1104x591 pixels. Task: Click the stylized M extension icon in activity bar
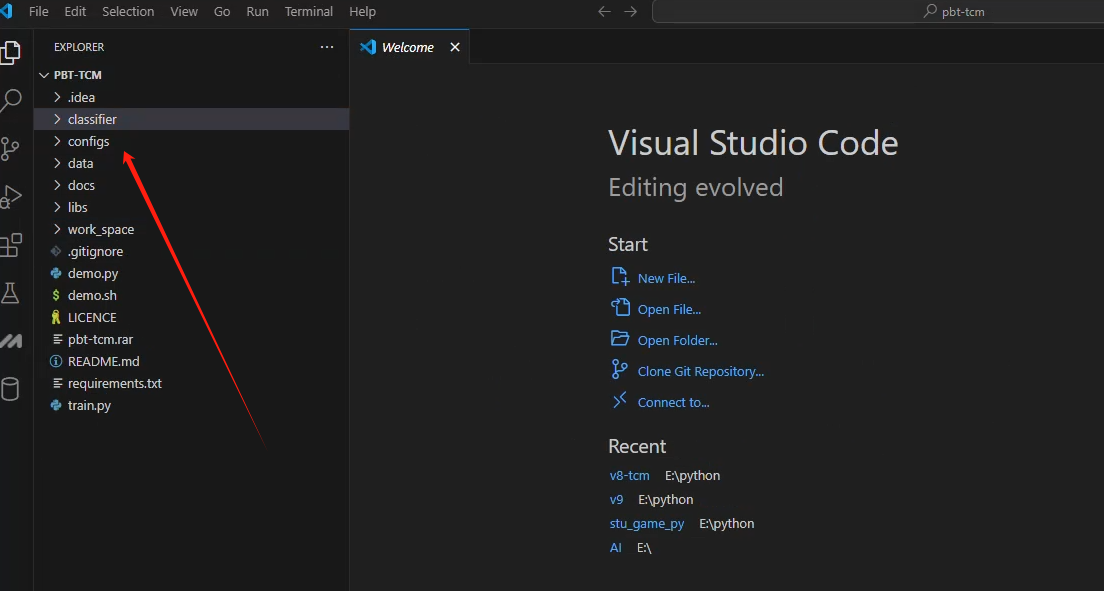click(11, 342)
